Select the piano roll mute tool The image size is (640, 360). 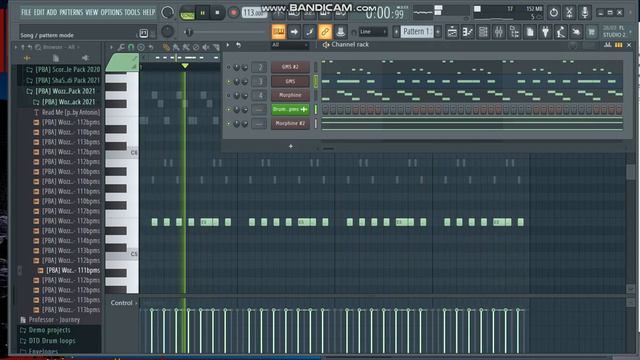coord(206,47)
